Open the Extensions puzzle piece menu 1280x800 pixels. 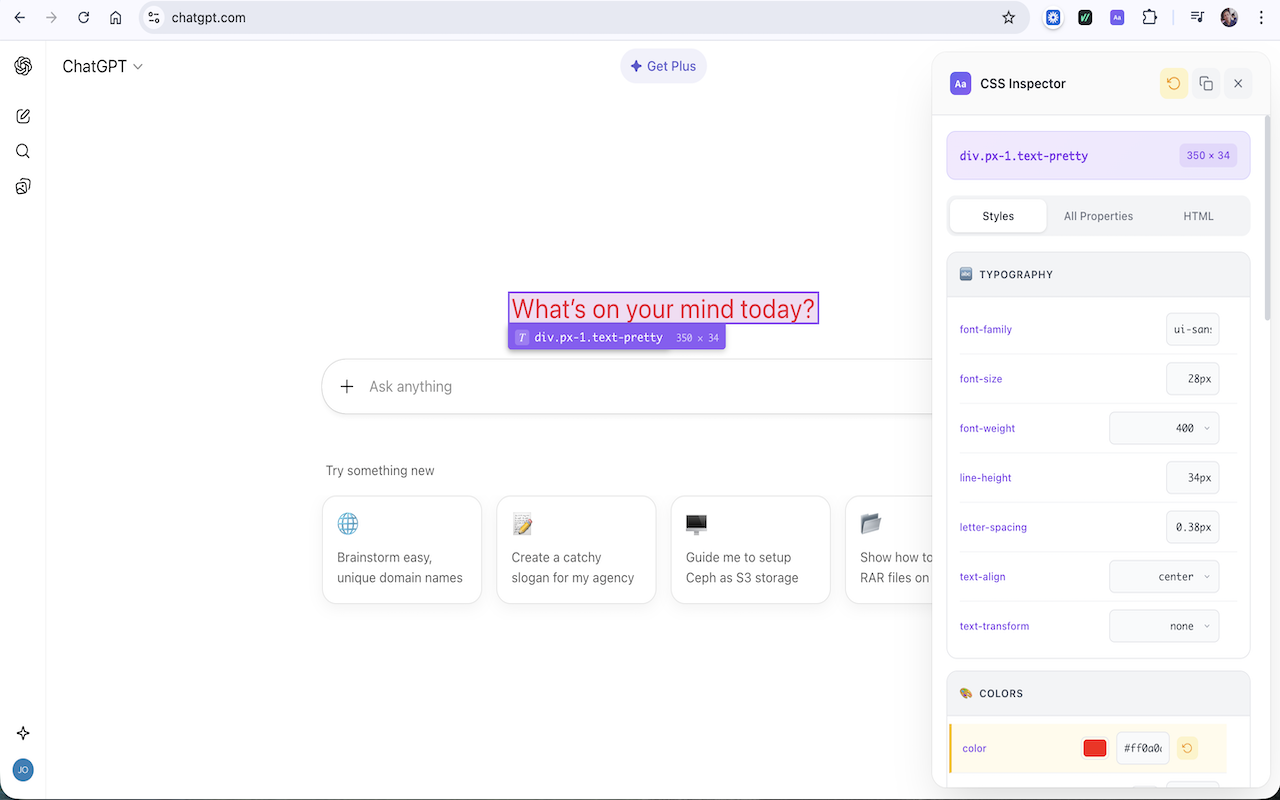pyautogui.click(x=1149, y=17)
